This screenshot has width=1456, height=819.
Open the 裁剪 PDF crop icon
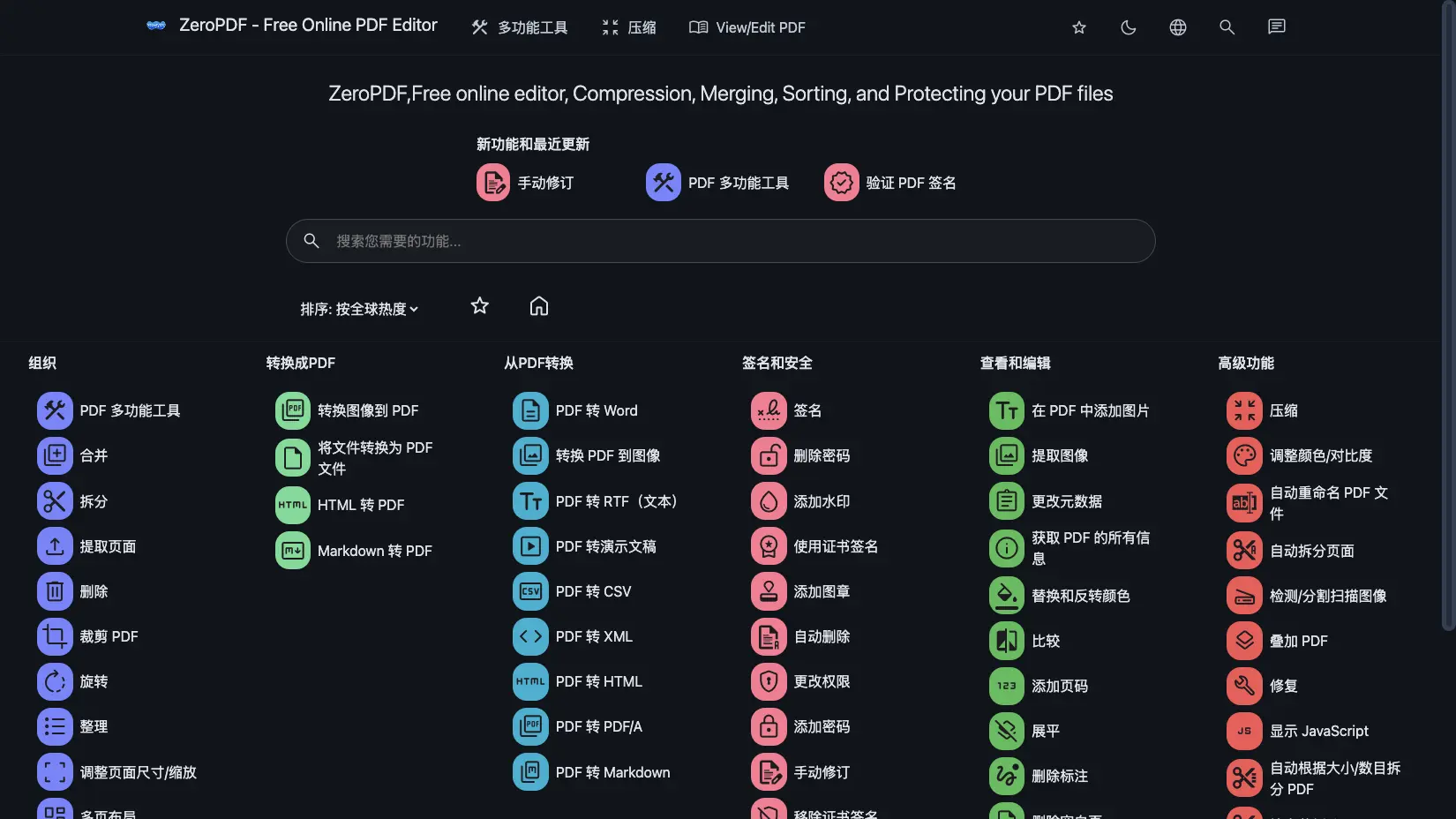[55, 636]
